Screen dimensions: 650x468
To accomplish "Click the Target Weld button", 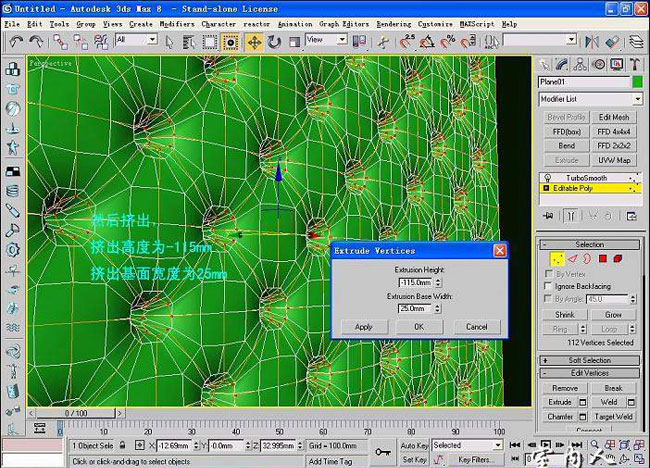I will click(613, 417).
